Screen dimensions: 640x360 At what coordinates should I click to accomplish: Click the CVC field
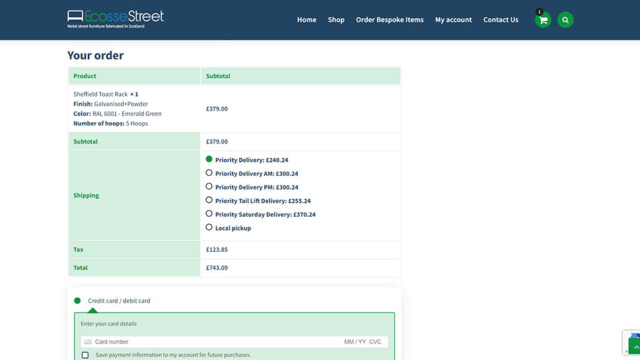click(x=375, y=342)
